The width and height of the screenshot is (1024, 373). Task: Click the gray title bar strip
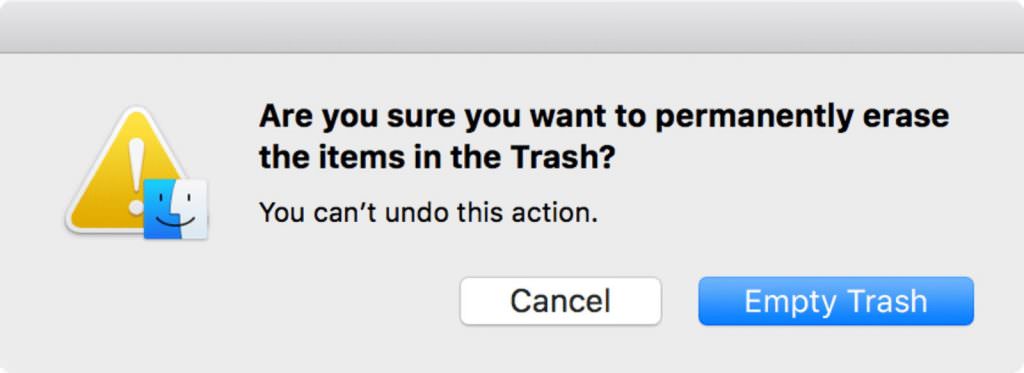click(x=512, y=26)
